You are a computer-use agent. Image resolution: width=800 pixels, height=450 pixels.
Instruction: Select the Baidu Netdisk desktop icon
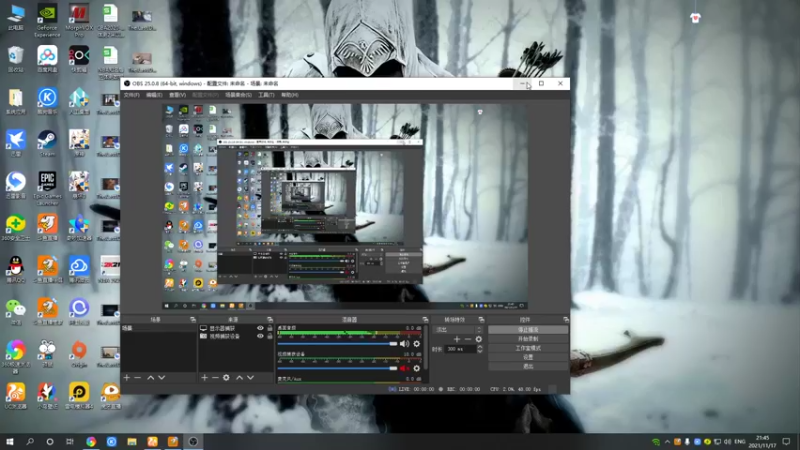[47, 59]
